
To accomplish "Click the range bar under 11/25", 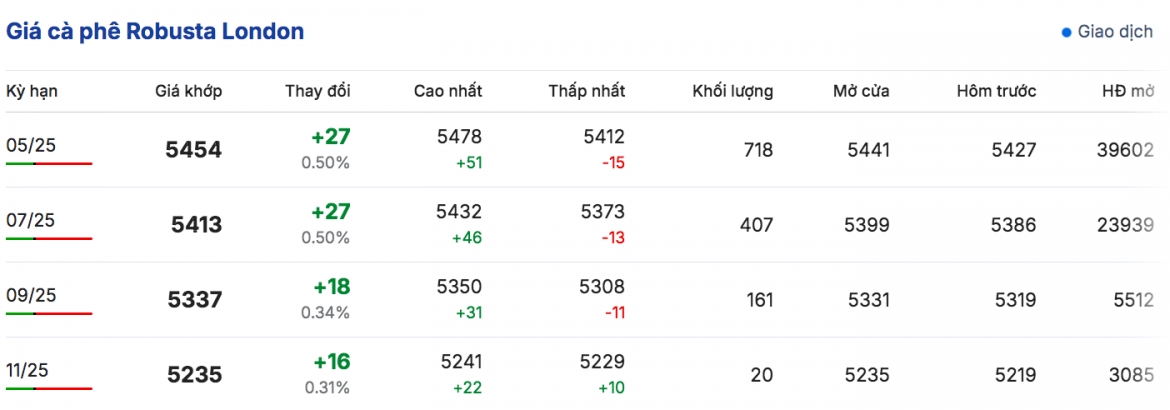I will pyautogui.click(x=49, y=388).
